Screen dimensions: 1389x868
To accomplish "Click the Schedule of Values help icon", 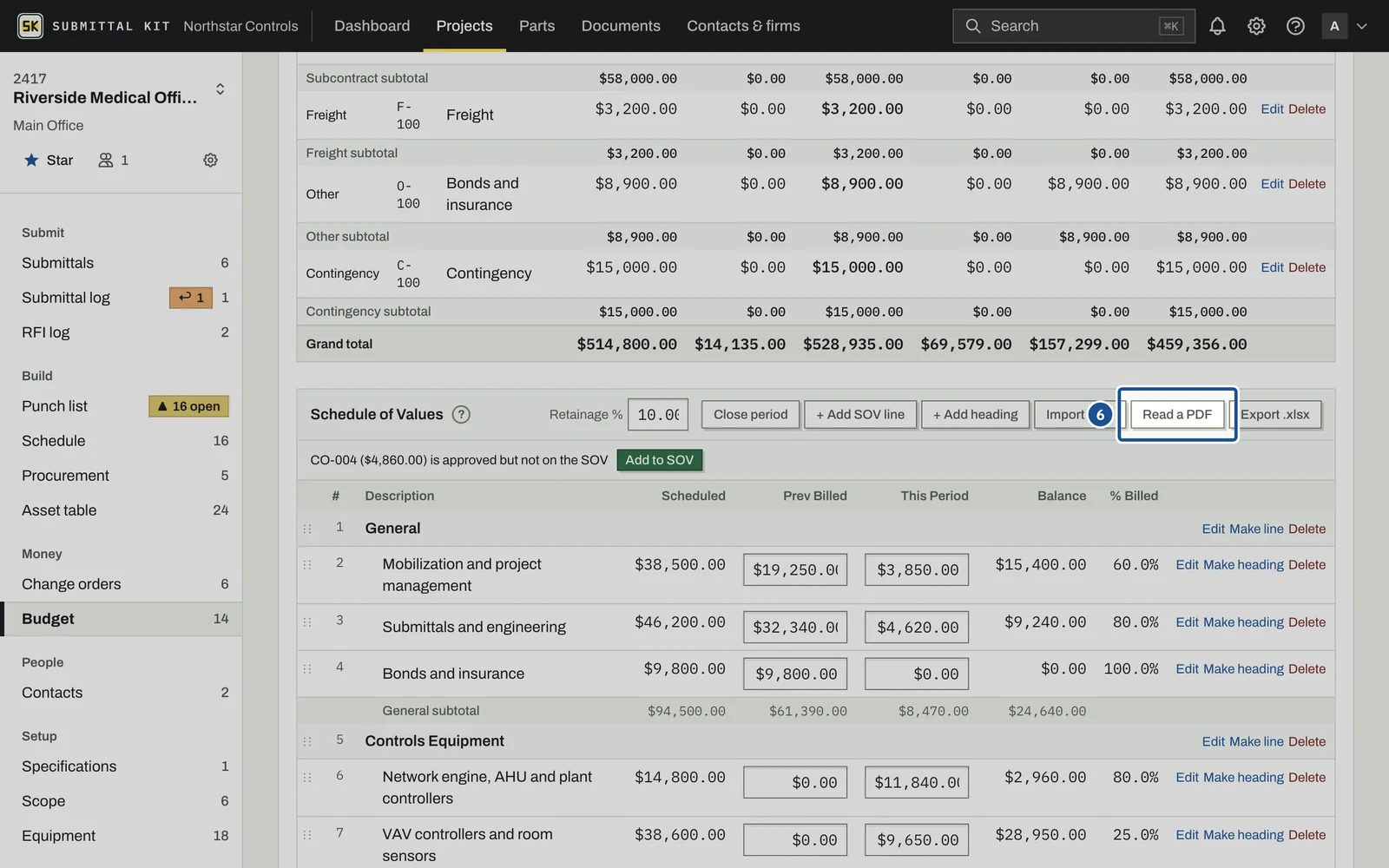I will [461, 414].
